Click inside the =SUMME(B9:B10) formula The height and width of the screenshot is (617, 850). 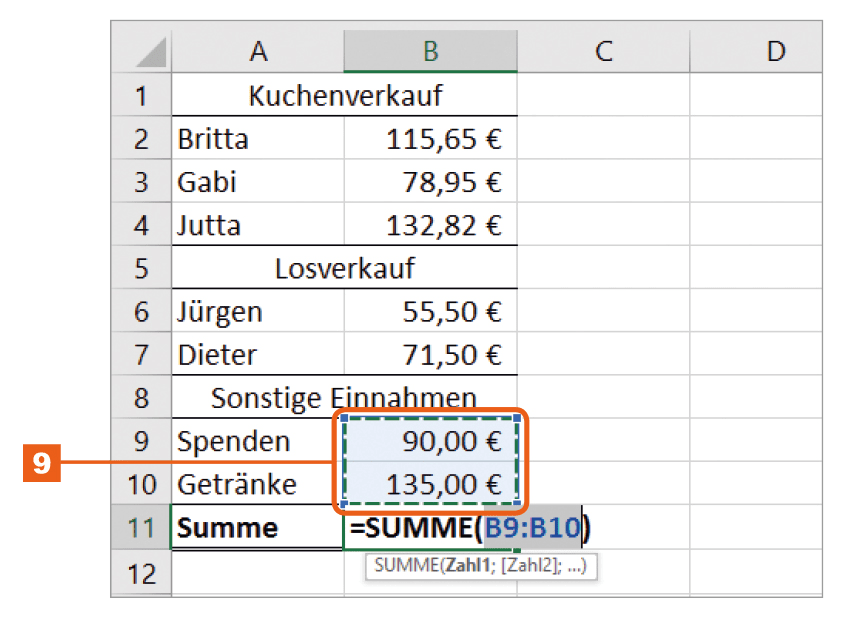470,527
